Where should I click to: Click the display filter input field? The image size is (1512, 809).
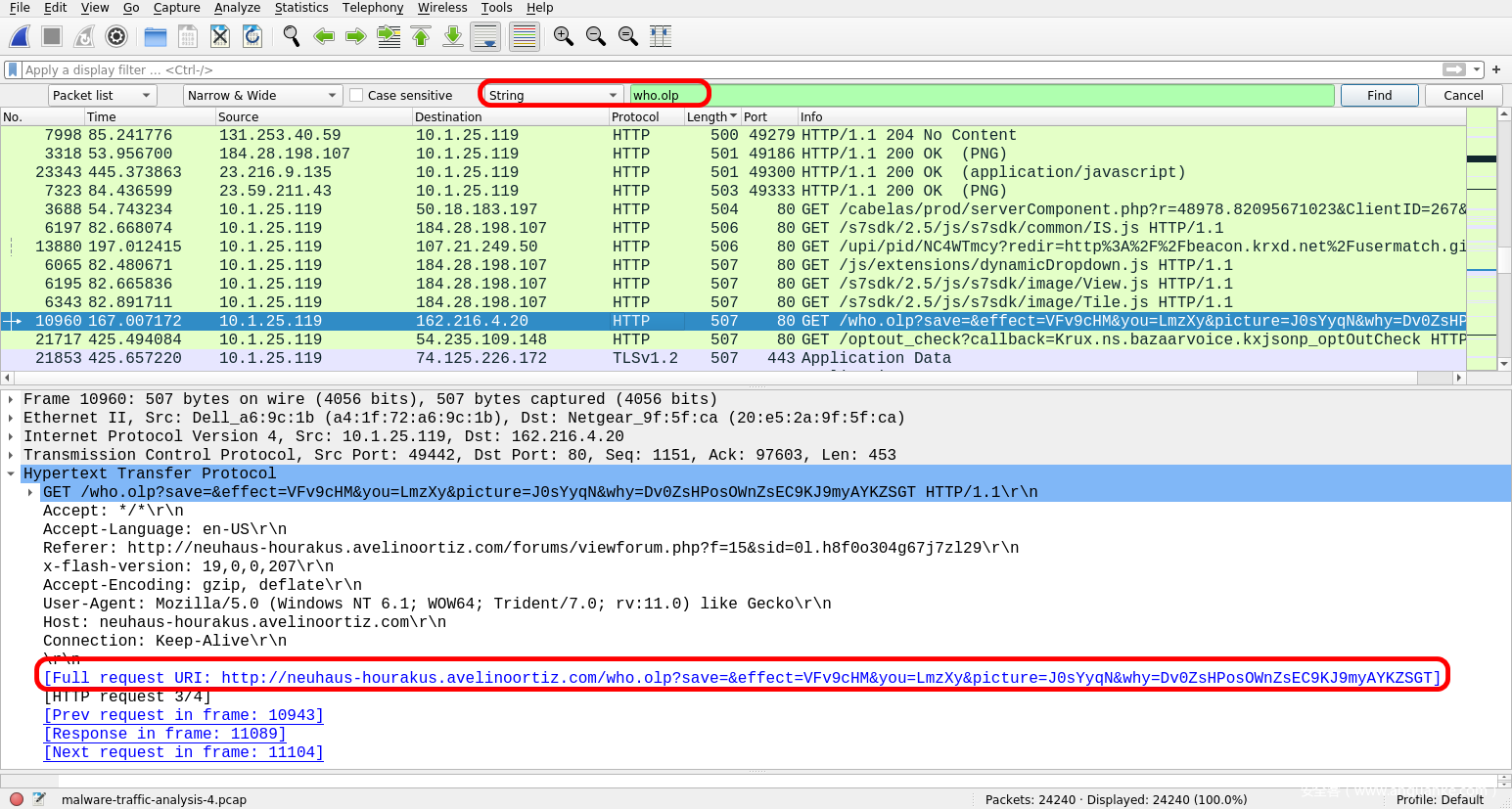pos(724,70)
